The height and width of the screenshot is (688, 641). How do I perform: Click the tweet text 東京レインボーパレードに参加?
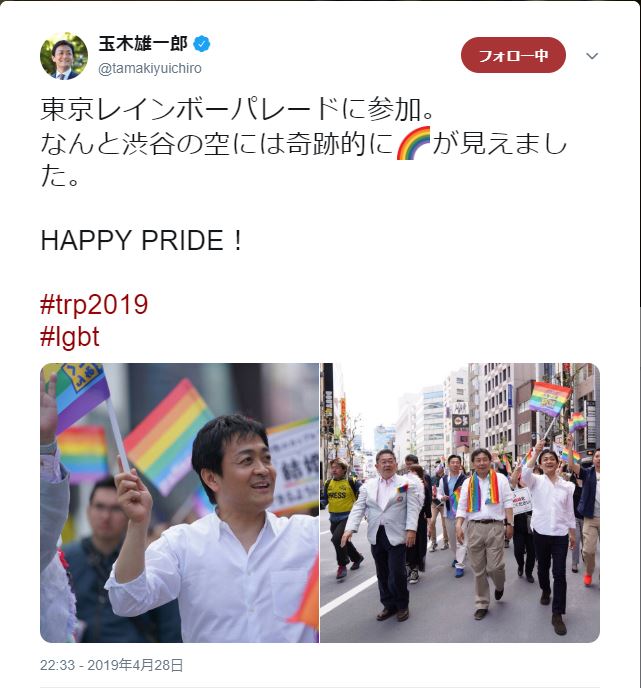[237, 109]
